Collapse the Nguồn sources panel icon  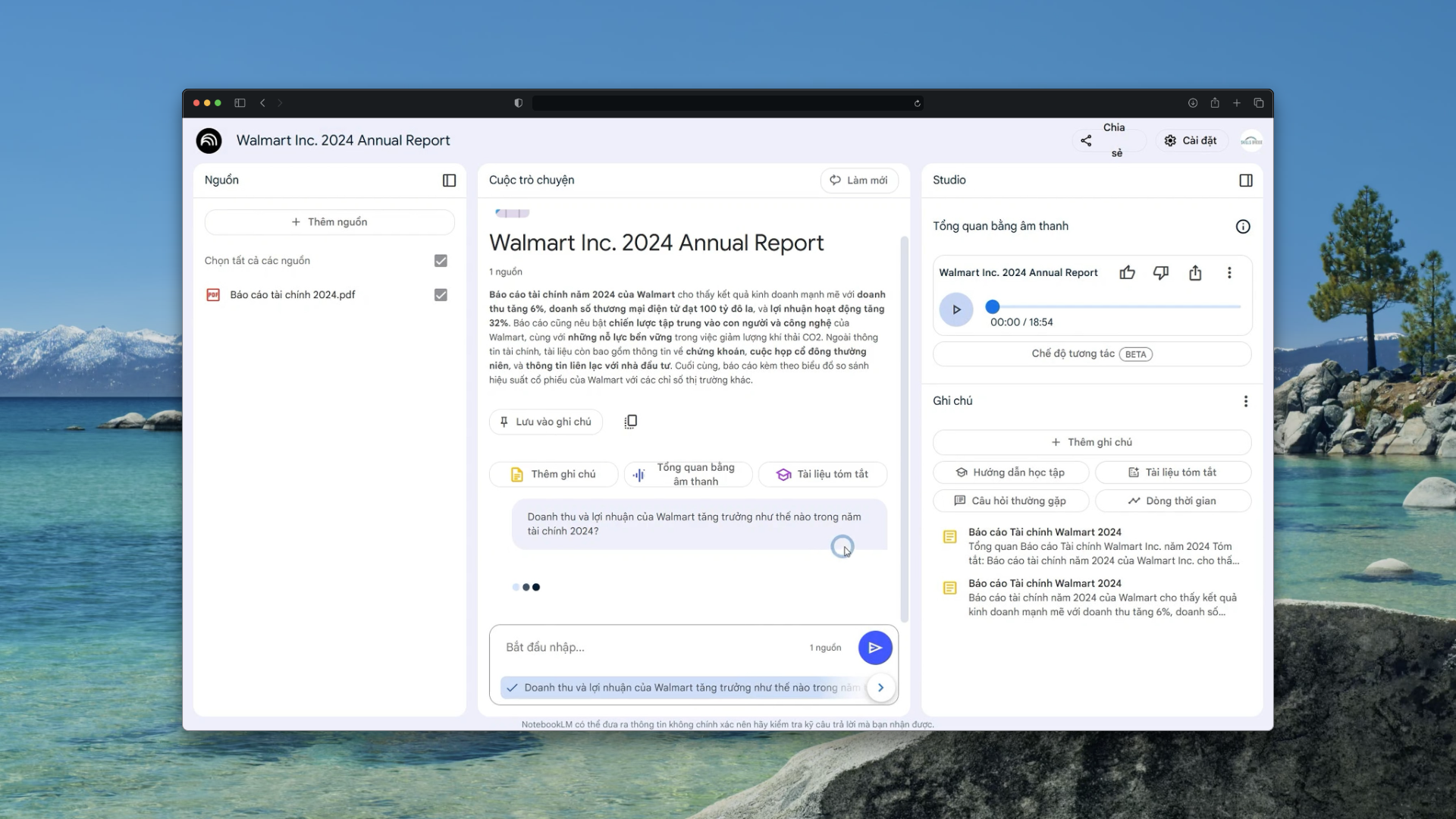tap(449, 180)
